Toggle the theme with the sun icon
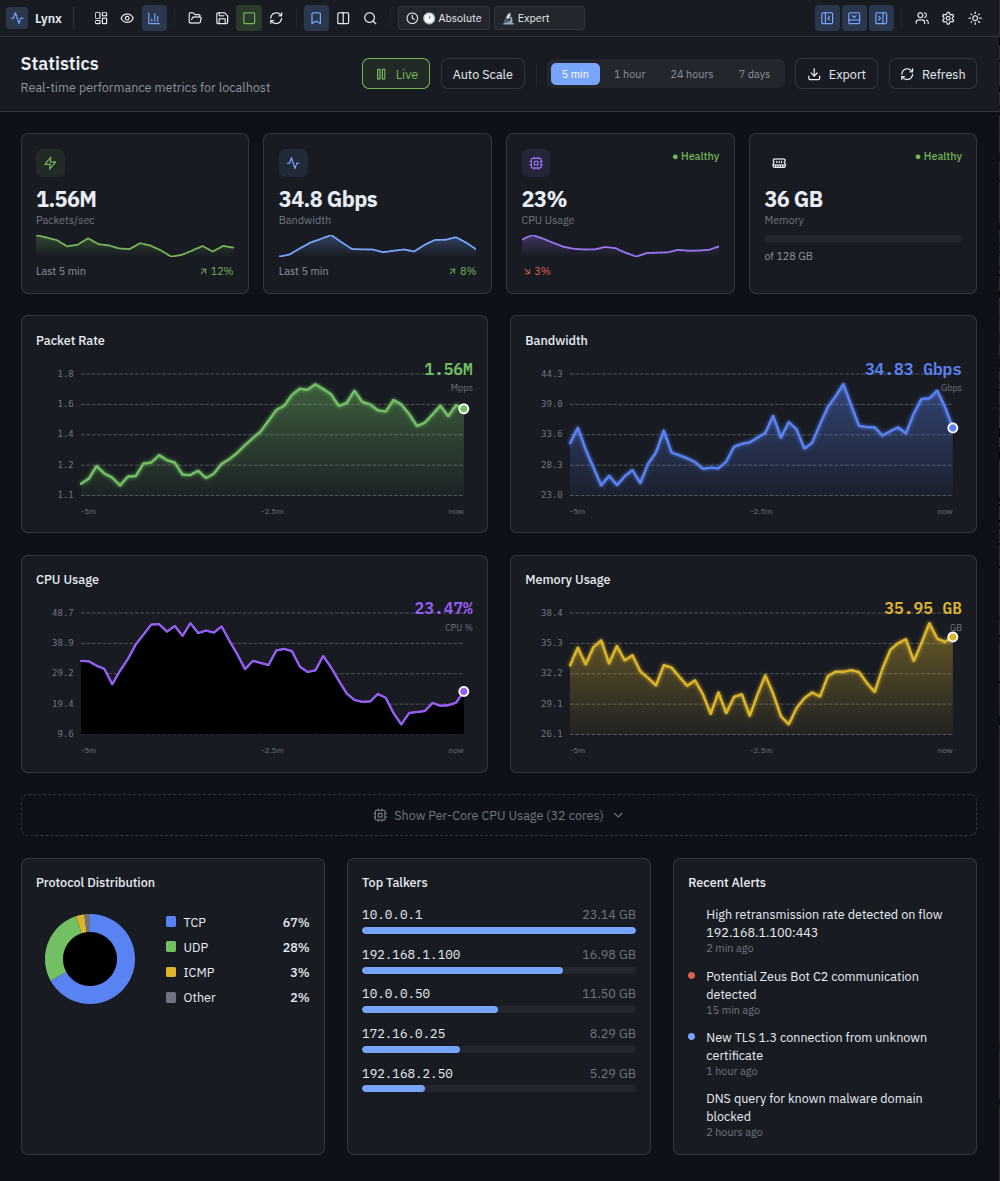This screenshot has width=1000, height=1181. tap(974, 18)
